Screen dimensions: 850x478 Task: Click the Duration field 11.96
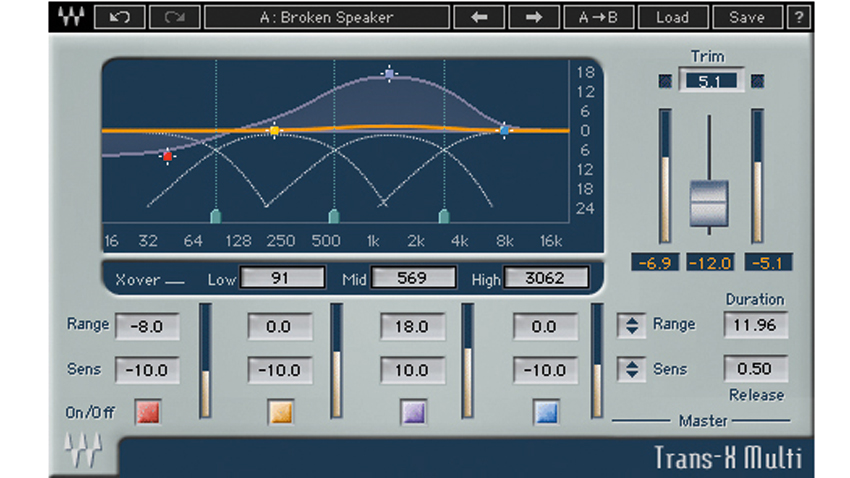[x=755, y=325]
